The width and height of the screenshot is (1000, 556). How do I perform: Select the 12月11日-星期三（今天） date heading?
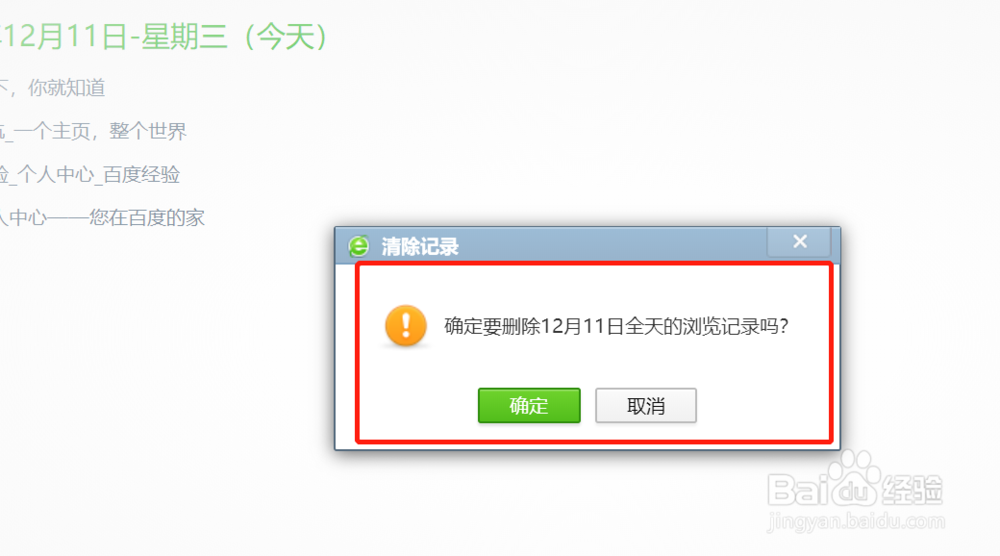click(163, 36)
